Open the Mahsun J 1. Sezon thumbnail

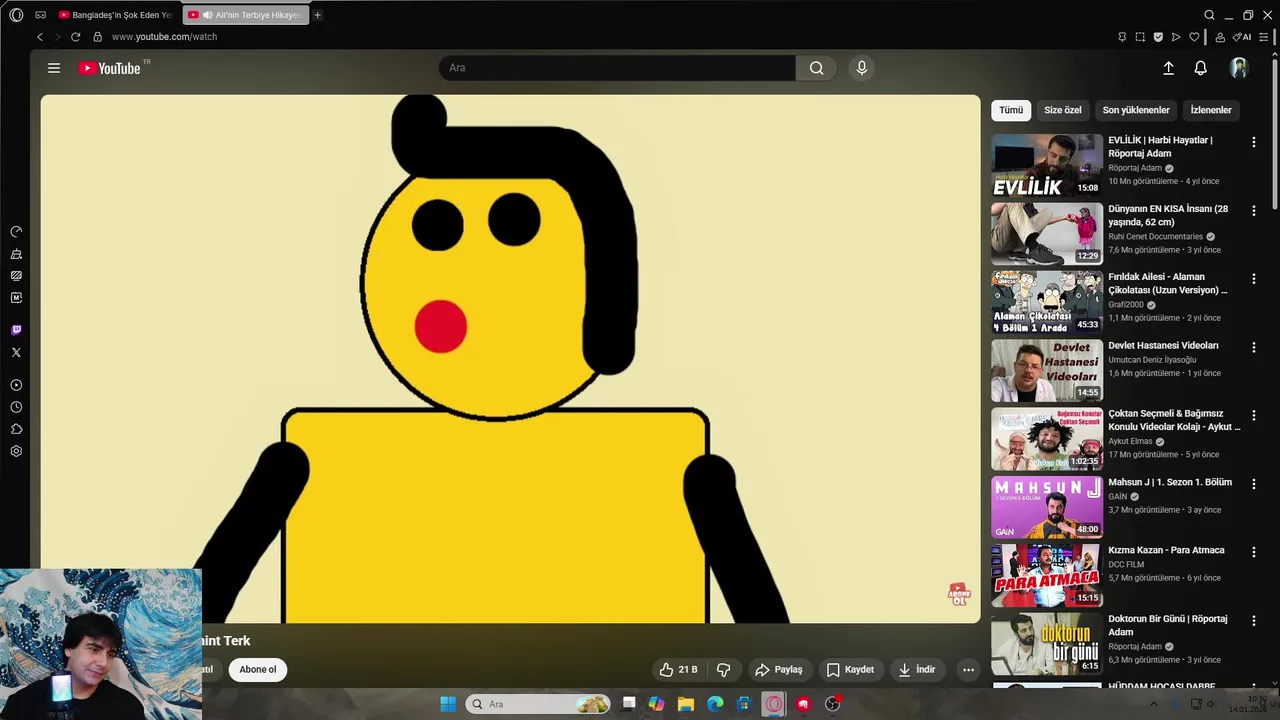coord(1047,506)
